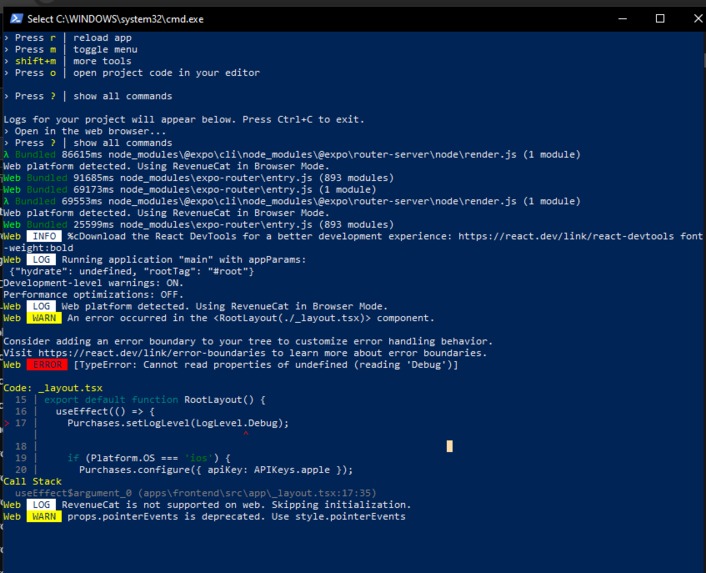Screen dimensions: 706x573
Task: Click 'export default function RootLayout()' line
Action: [x=154, y=400]
